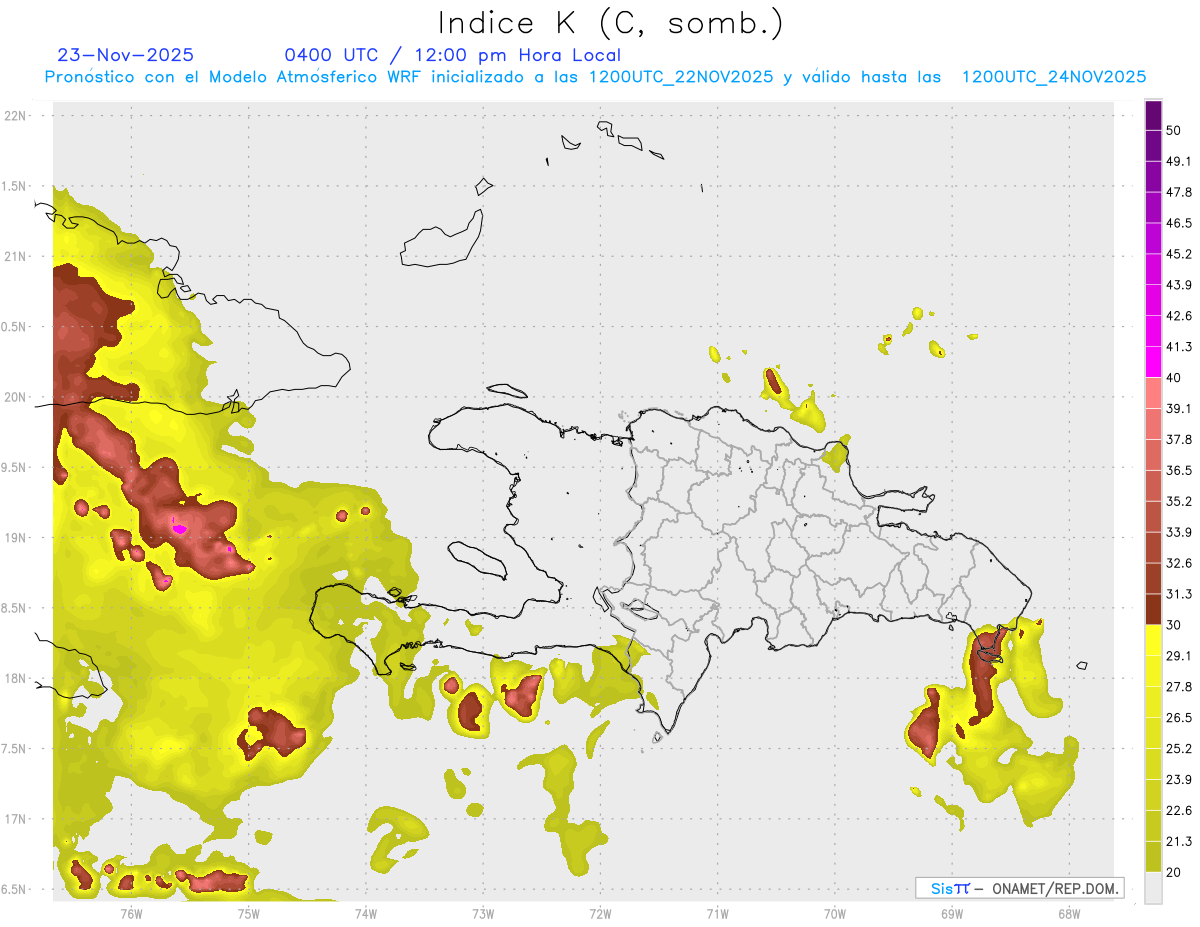Select the date label '23-Nov-2025'
The height and width of the screenshot is (927, 1200).
point(126,55)
